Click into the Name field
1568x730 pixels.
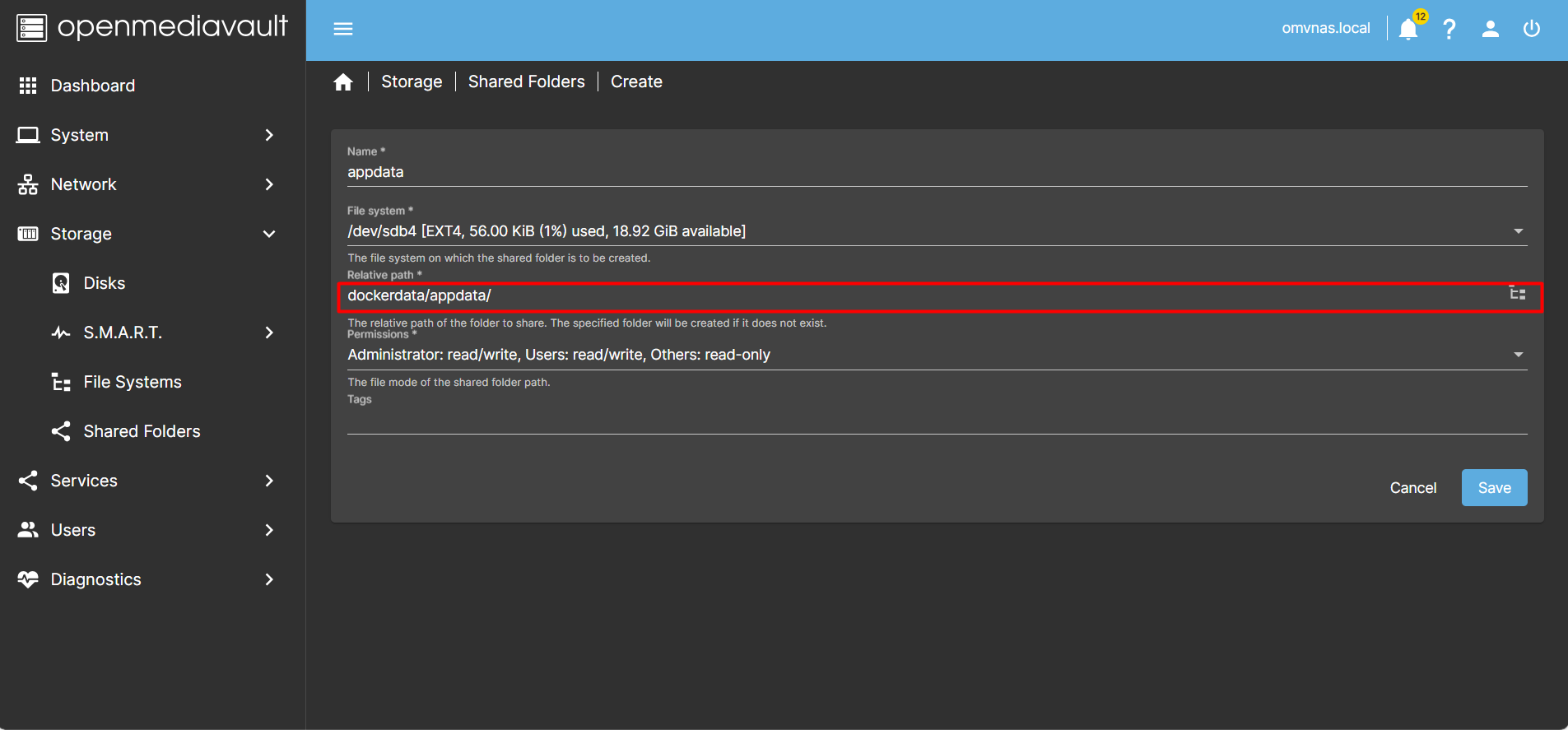pyautogui.click(x=937, y=172)
